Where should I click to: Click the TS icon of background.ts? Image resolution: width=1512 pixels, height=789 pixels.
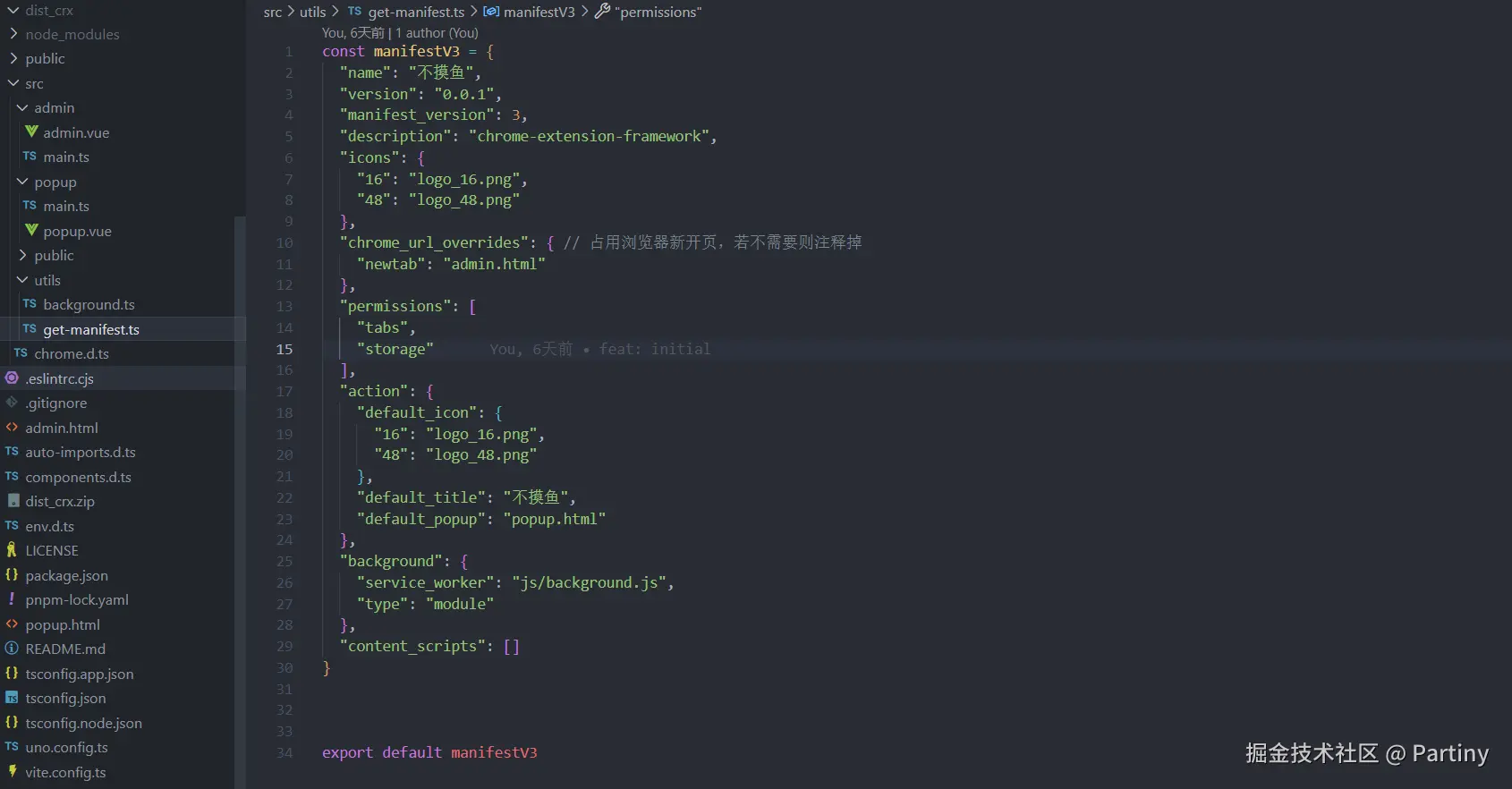pyautogui.click(x=30, y=304)
